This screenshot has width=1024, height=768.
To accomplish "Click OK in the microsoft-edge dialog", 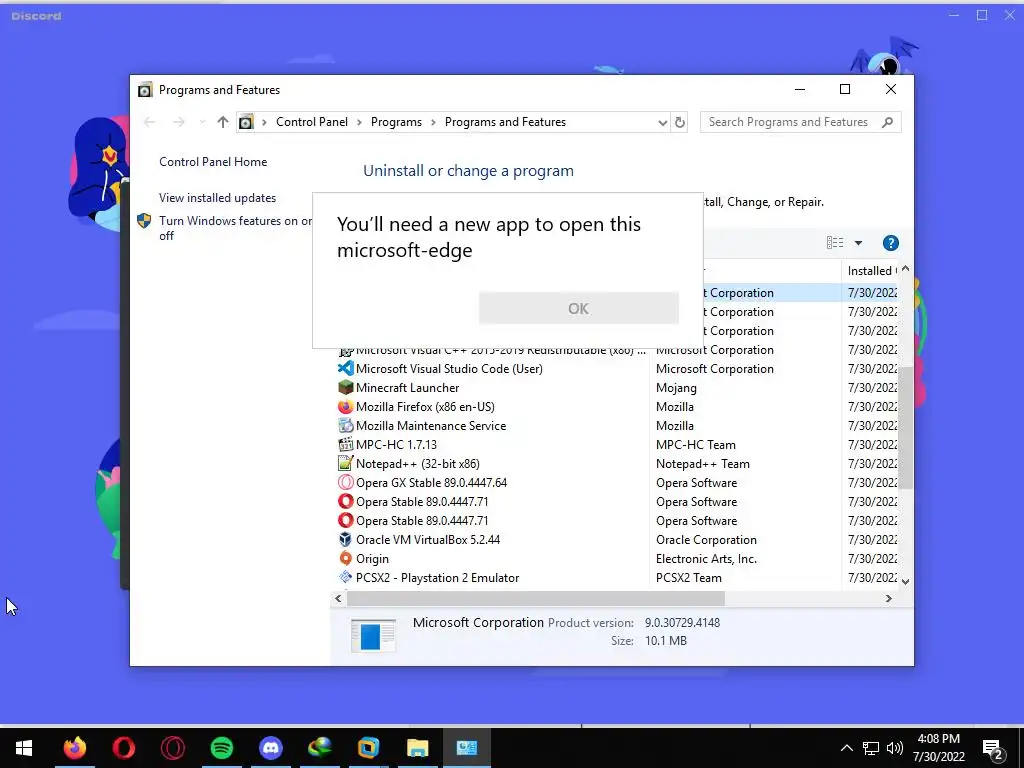I will coord(578,308).
